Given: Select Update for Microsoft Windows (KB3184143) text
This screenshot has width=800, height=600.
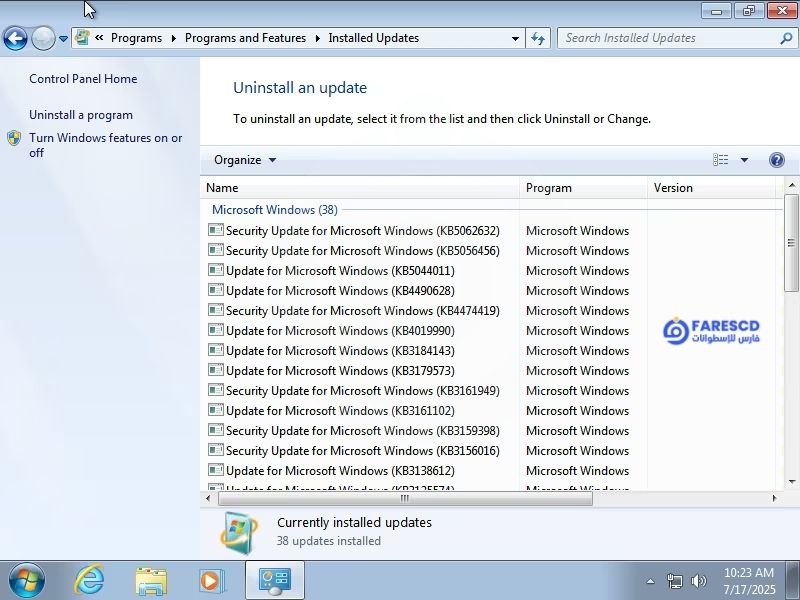Looking at the screenshot, I should (340, 351).
